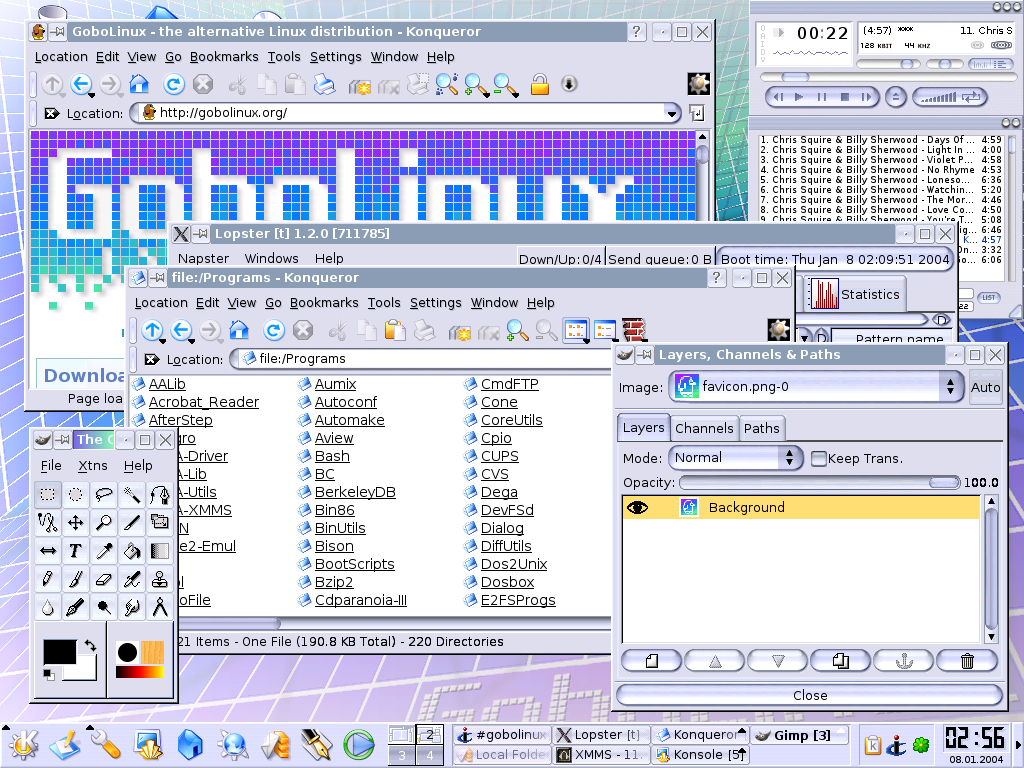Click Reload icon in GoboLinux Konqueror toolbar
Image resolution: width=1024 pixels, height=768 pixels.
174,84
